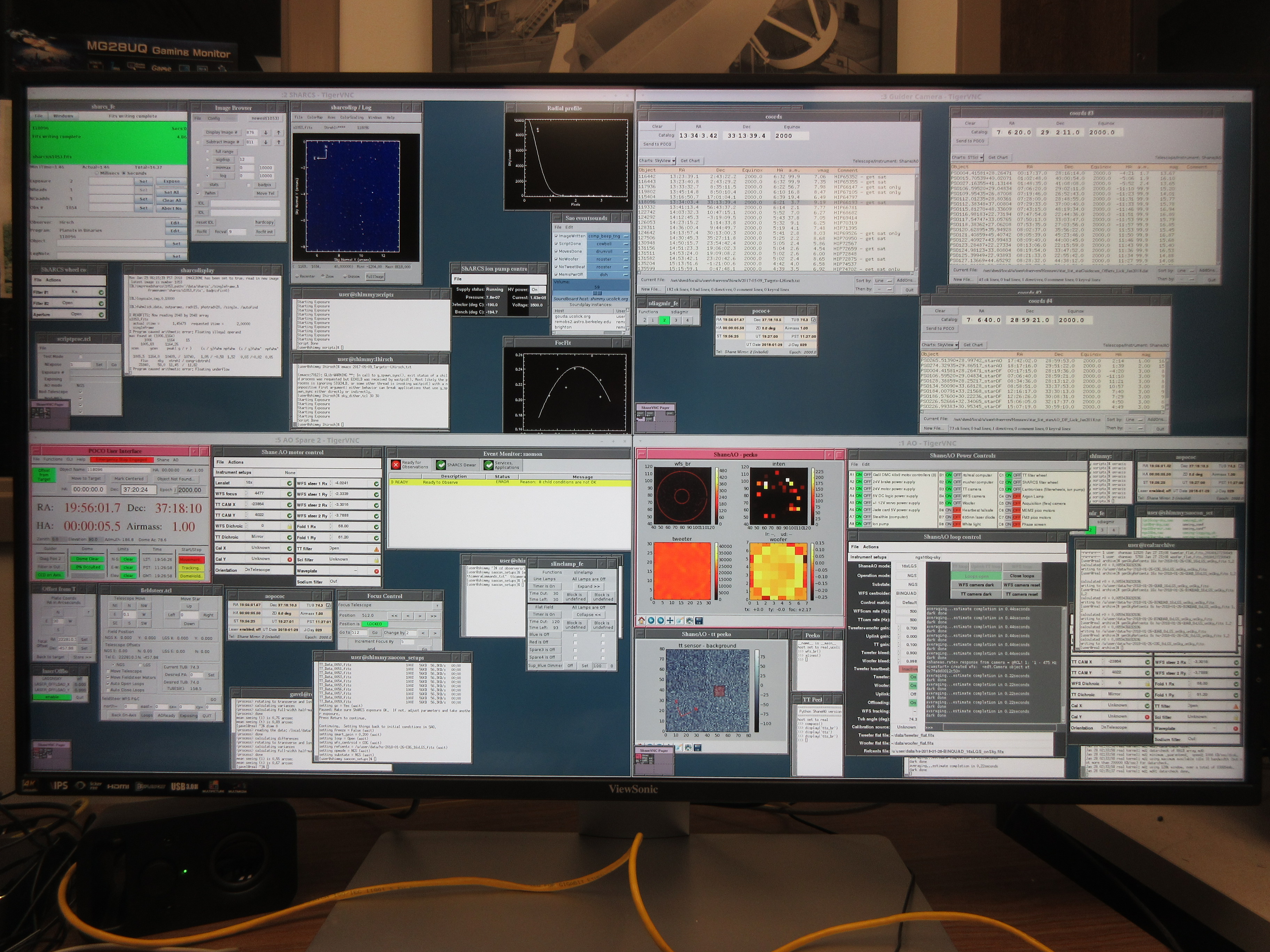
Task: Click WFS Dichroic lock icon in motor control
Action: [x=289, y=526]
